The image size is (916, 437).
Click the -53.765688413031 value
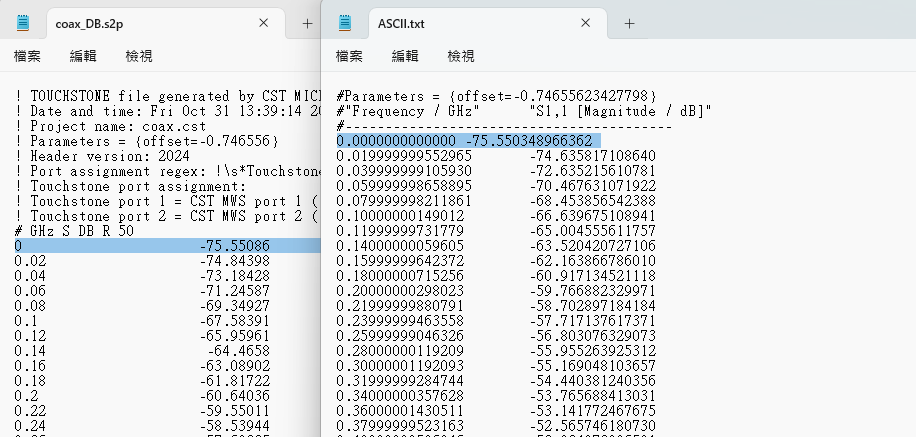593,396
